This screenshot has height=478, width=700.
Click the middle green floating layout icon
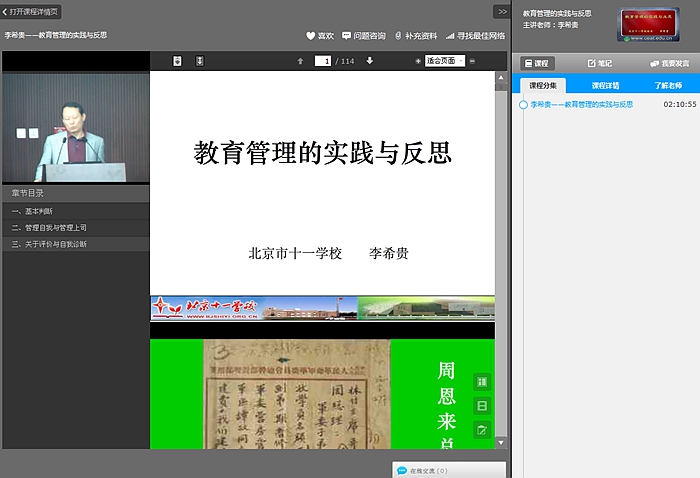pos(482,406)
